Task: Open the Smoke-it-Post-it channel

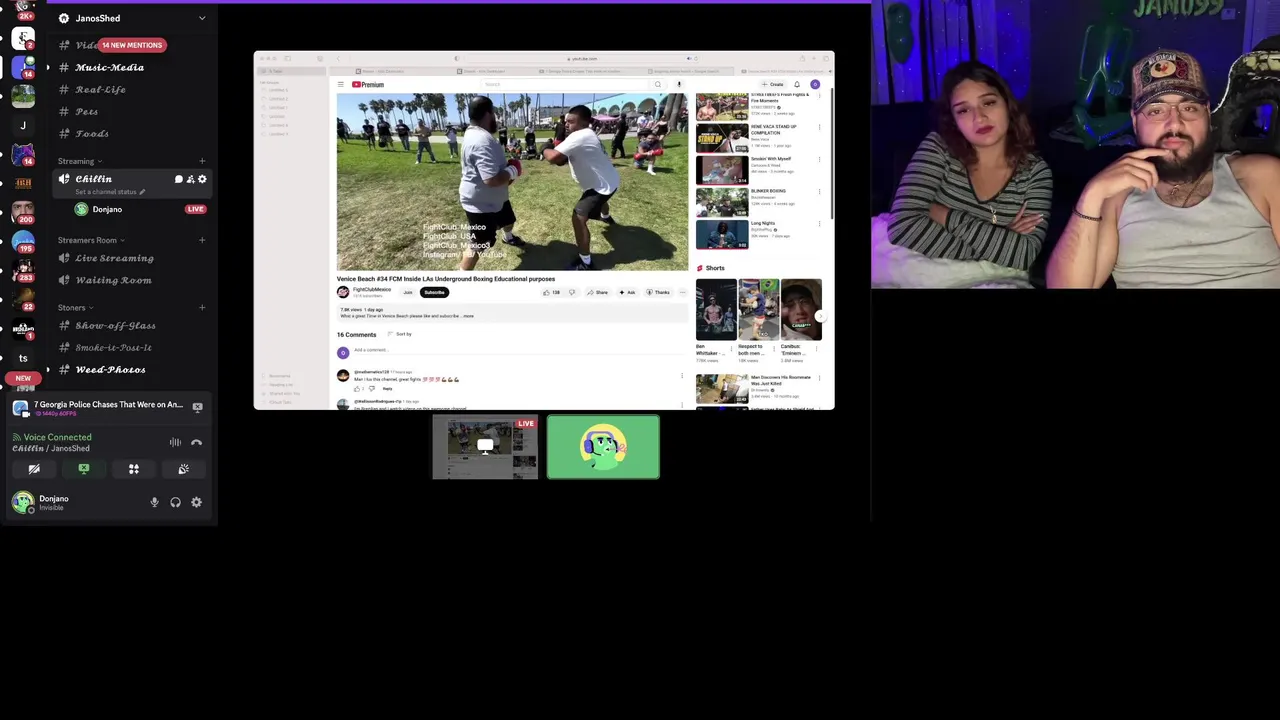Action: click(x=113, y=347)
